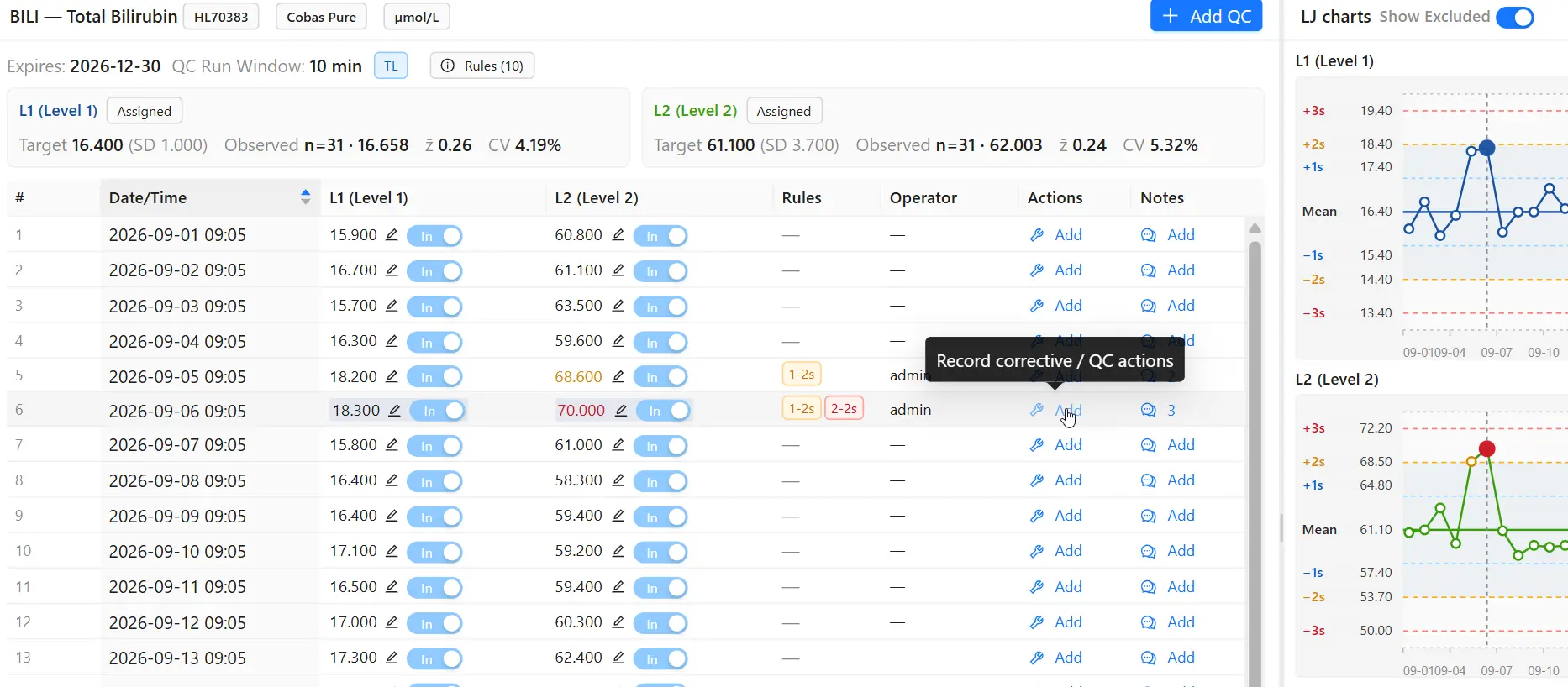1568x687 pixels.
Task: Click the table vertical scrollbar thumb
Action: pyautogui.click(x=1255, y=462)
